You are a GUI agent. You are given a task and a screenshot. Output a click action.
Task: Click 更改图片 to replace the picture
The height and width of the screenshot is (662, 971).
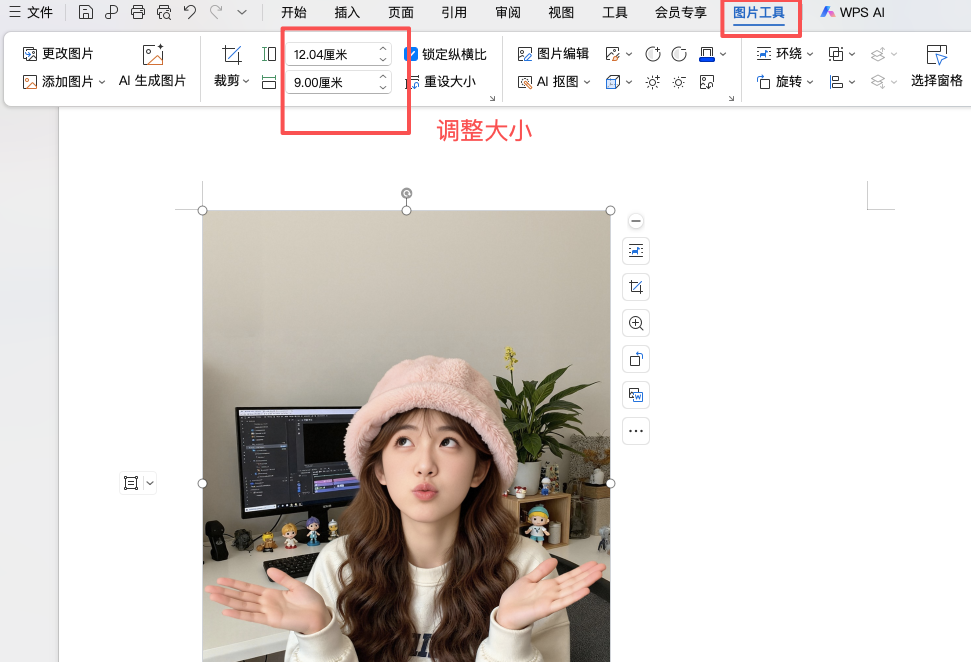tap(58, 54)
